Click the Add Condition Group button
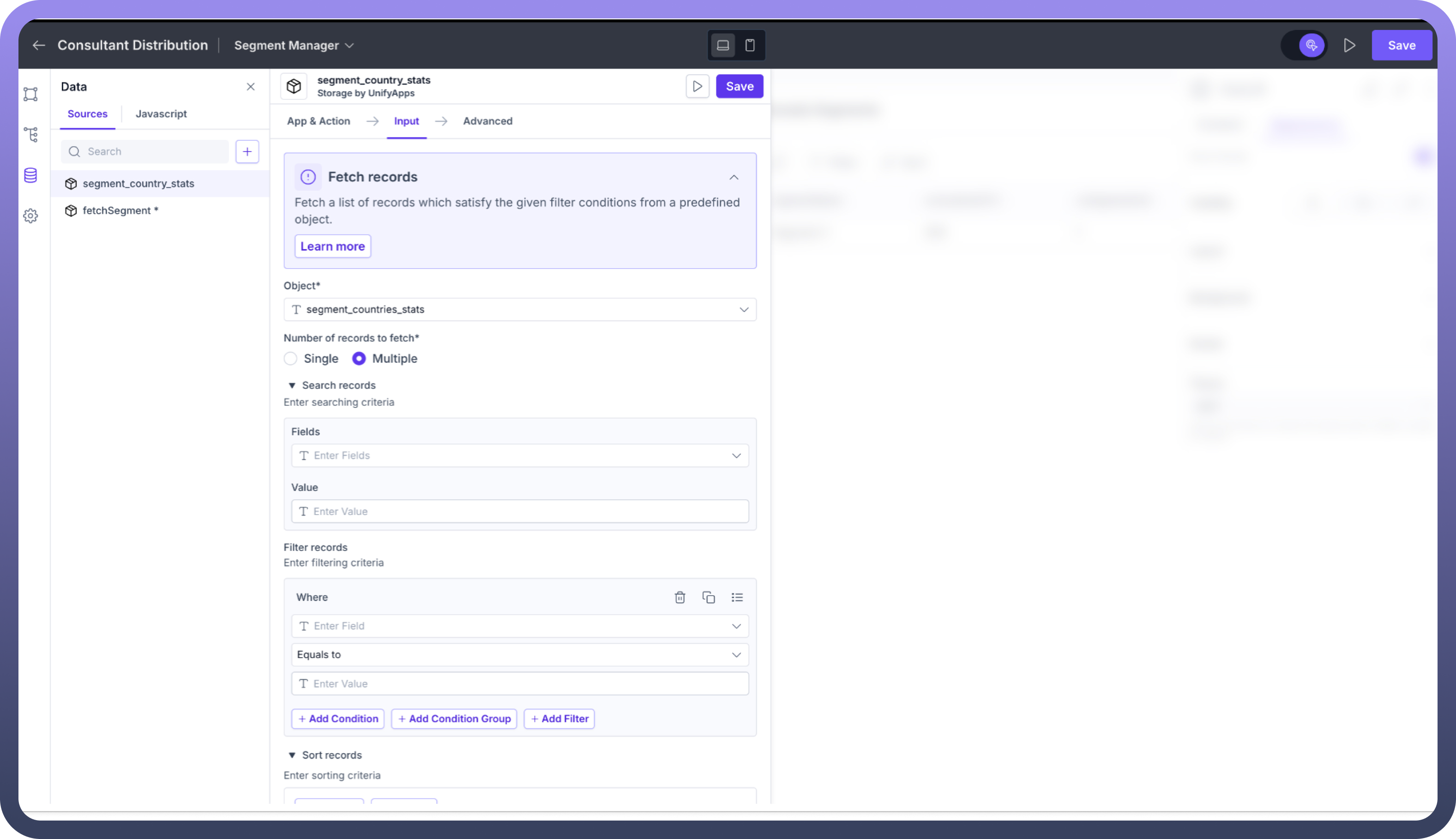Image resolution: width=1456 pixels, height=839 pixels. coord(454,719)
